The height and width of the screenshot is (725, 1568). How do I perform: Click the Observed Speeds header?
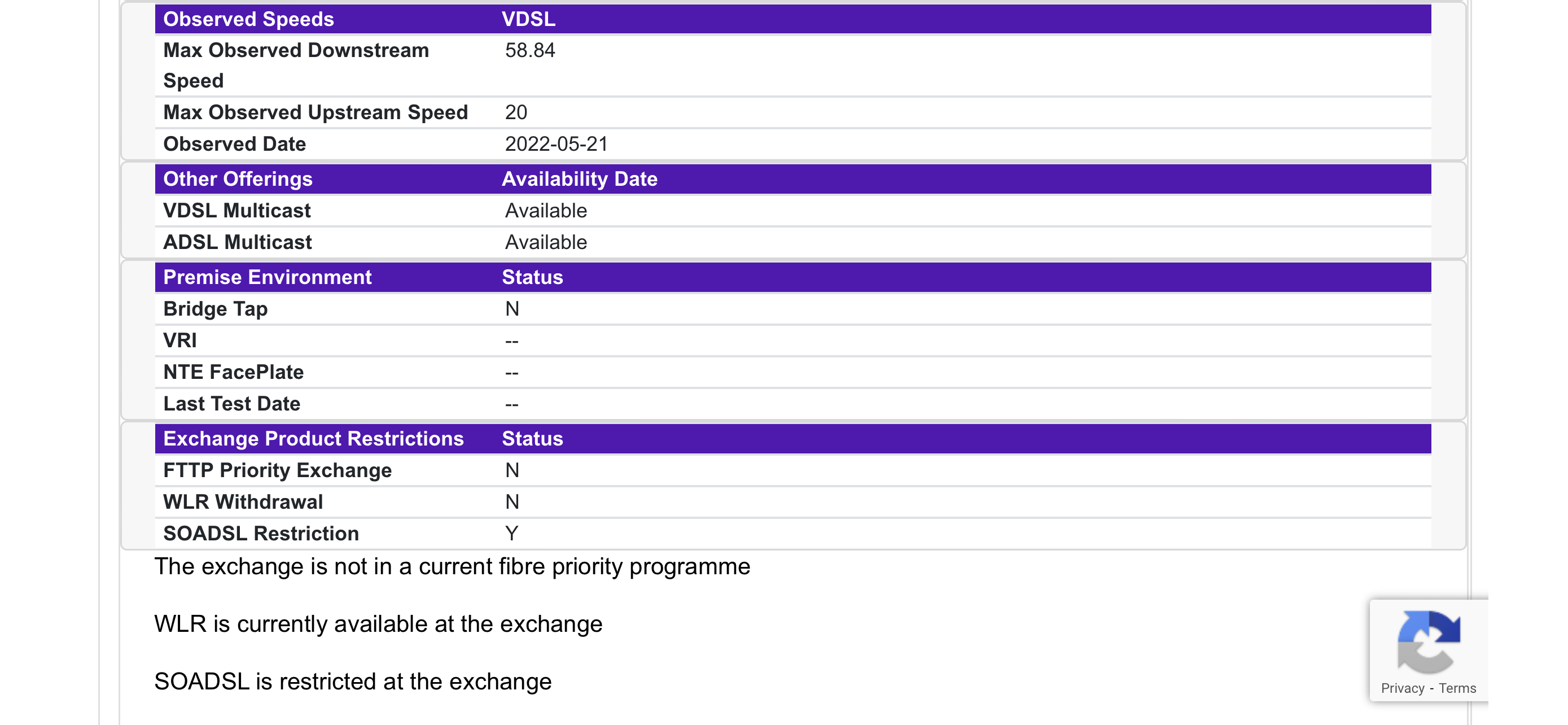click(248, 19)
